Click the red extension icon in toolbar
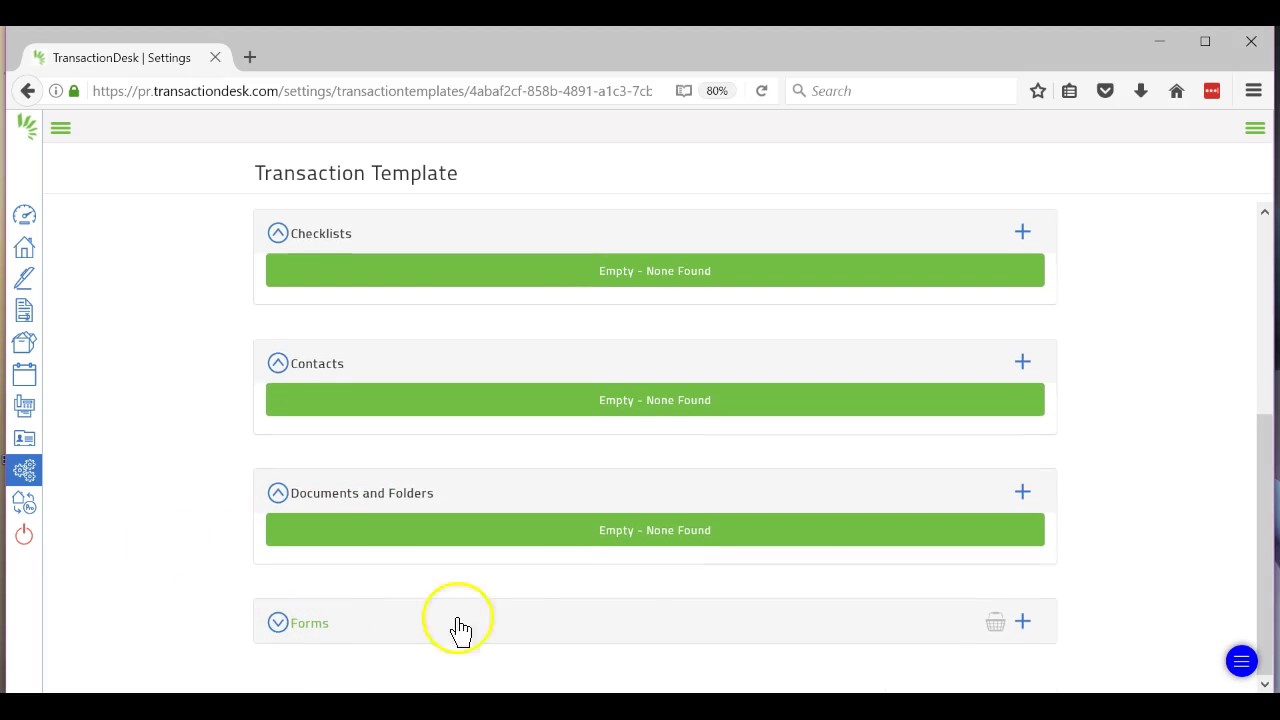 1212,91
